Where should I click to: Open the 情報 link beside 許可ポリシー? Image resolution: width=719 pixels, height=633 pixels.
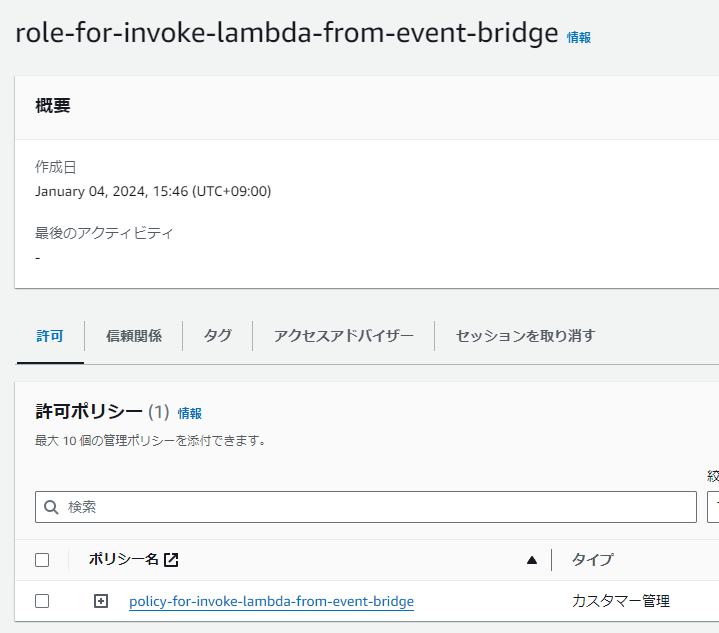[x=189, y=413]
